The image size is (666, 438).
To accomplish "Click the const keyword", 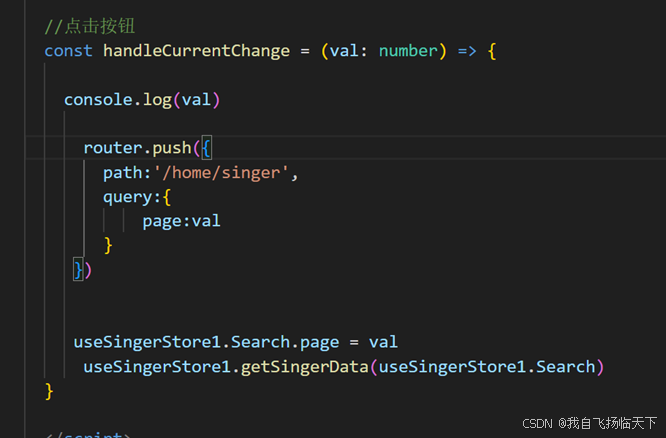I will pyautogui.click(x=68, y=51).
